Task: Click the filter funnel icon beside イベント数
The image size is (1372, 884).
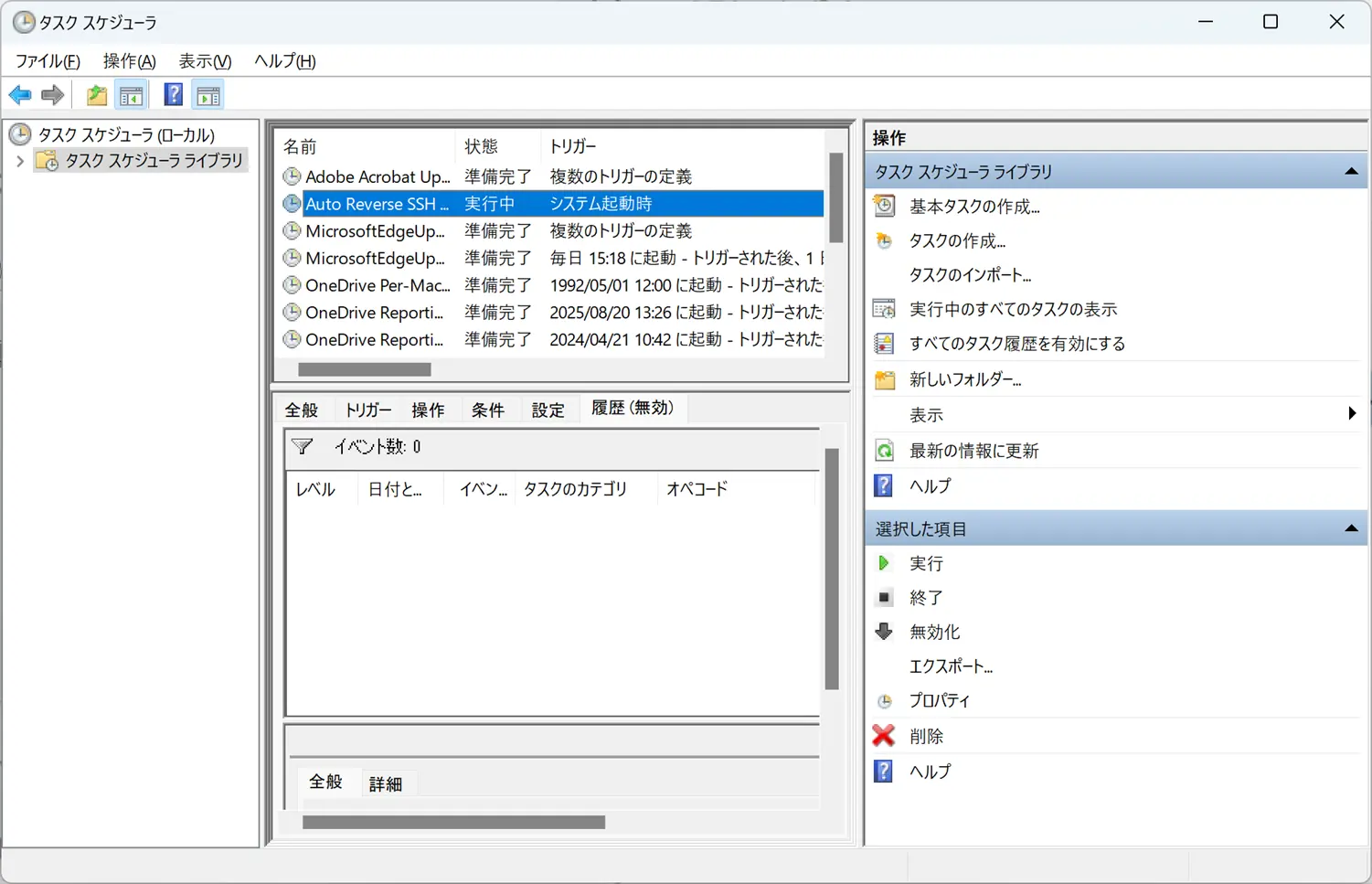Action: point(303,447)
